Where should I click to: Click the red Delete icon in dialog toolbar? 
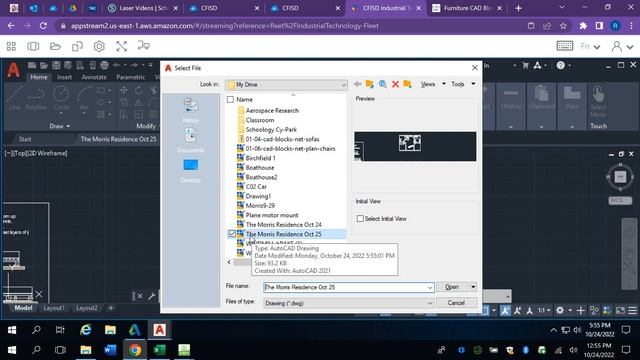[x=395, y=84]
